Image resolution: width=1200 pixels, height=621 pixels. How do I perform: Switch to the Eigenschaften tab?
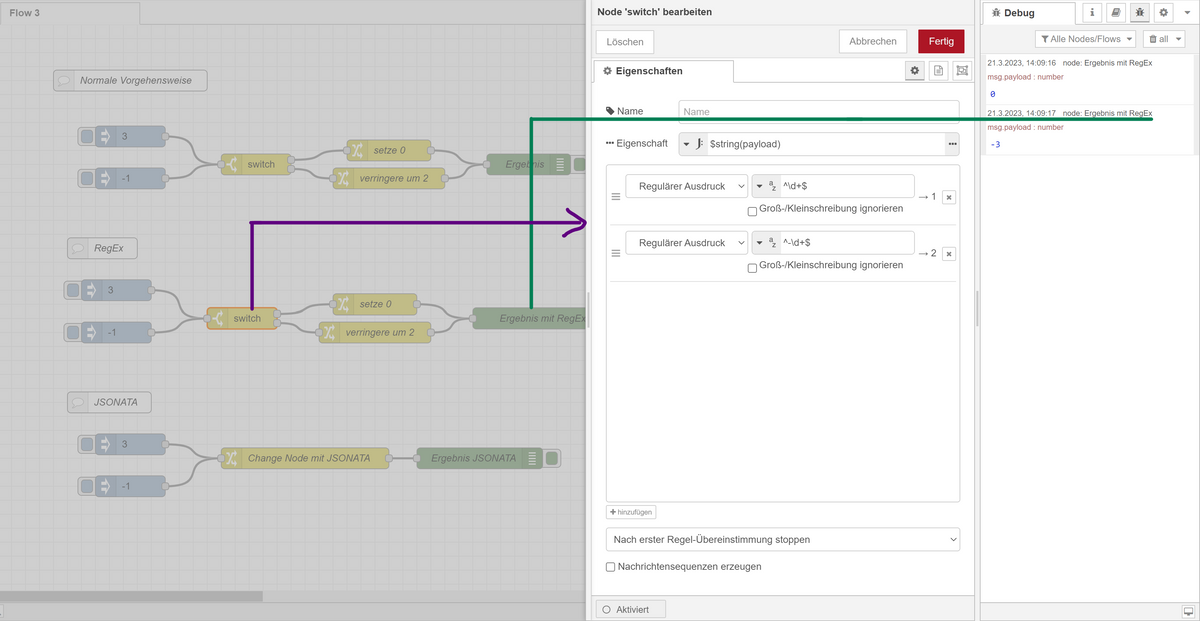tap(663, 71)
